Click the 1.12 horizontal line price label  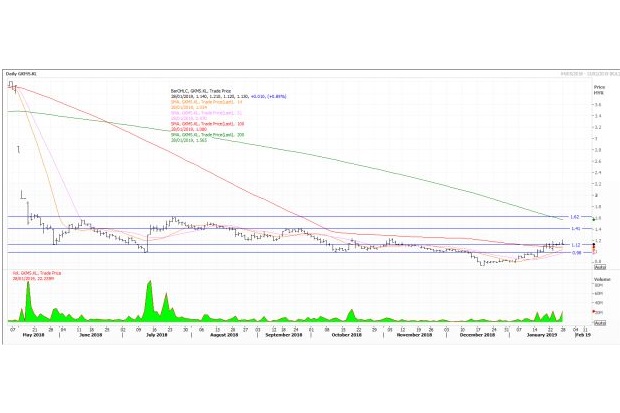pyautogui.click(x=574, y=245)
